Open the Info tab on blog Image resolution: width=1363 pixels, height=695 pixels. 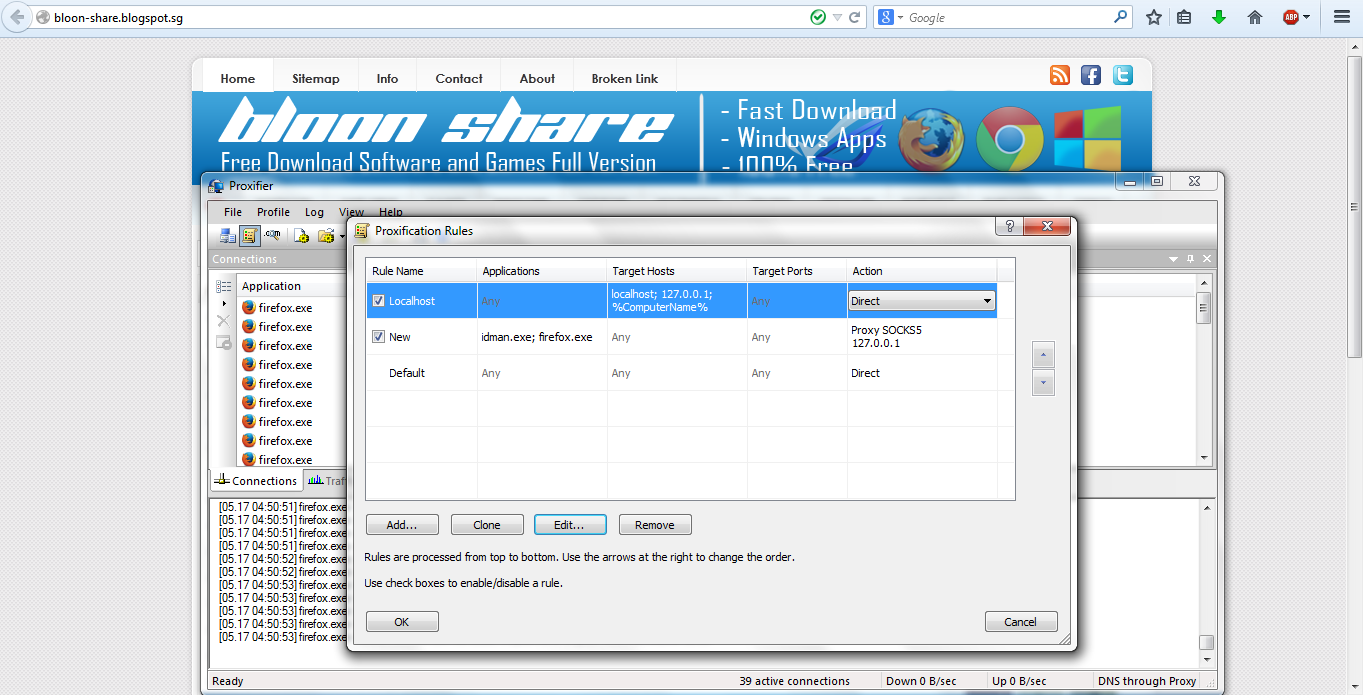coord(388,78)
